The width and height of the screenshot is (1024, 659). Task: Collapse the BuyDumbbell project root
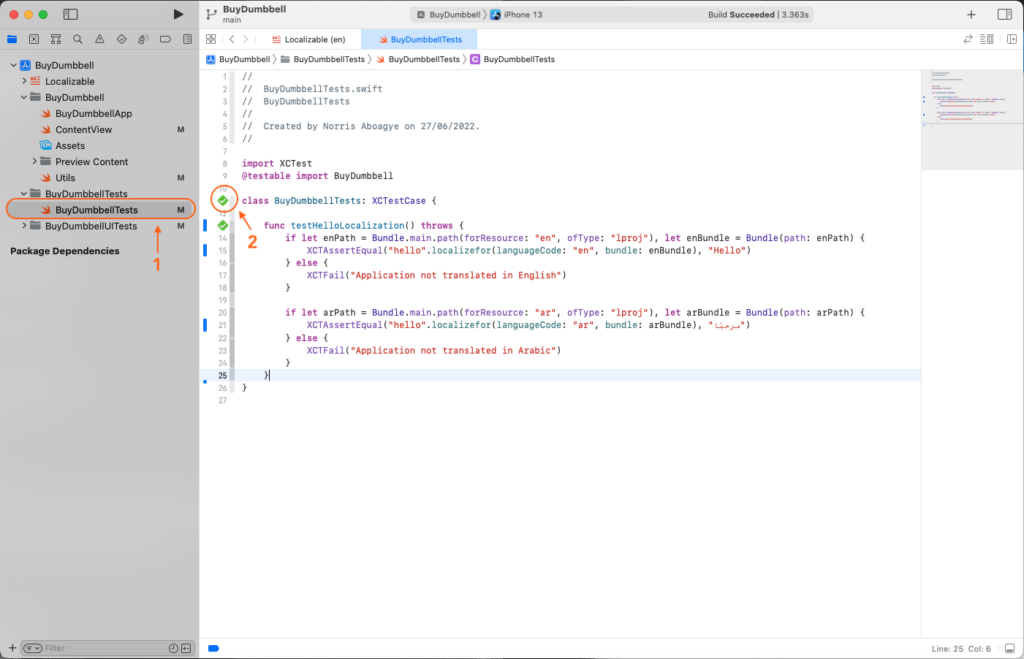(14, 65)
